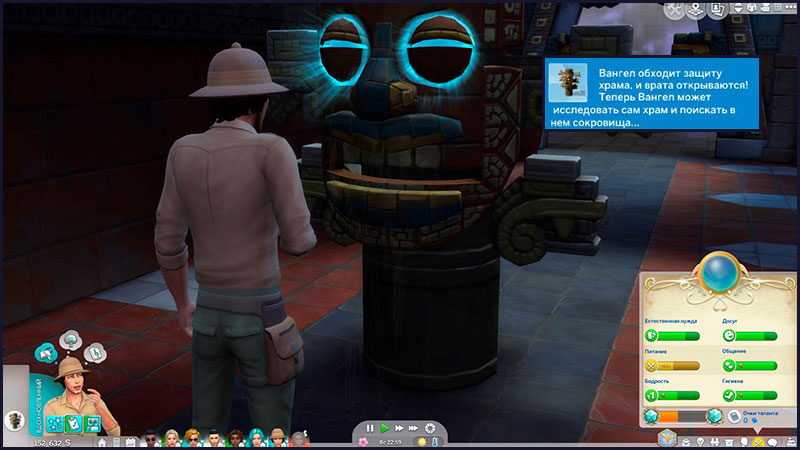This screenshot has width=800, height=450.
Task: Open the Needs fork-and-knife tab
Action: point(759,442)
